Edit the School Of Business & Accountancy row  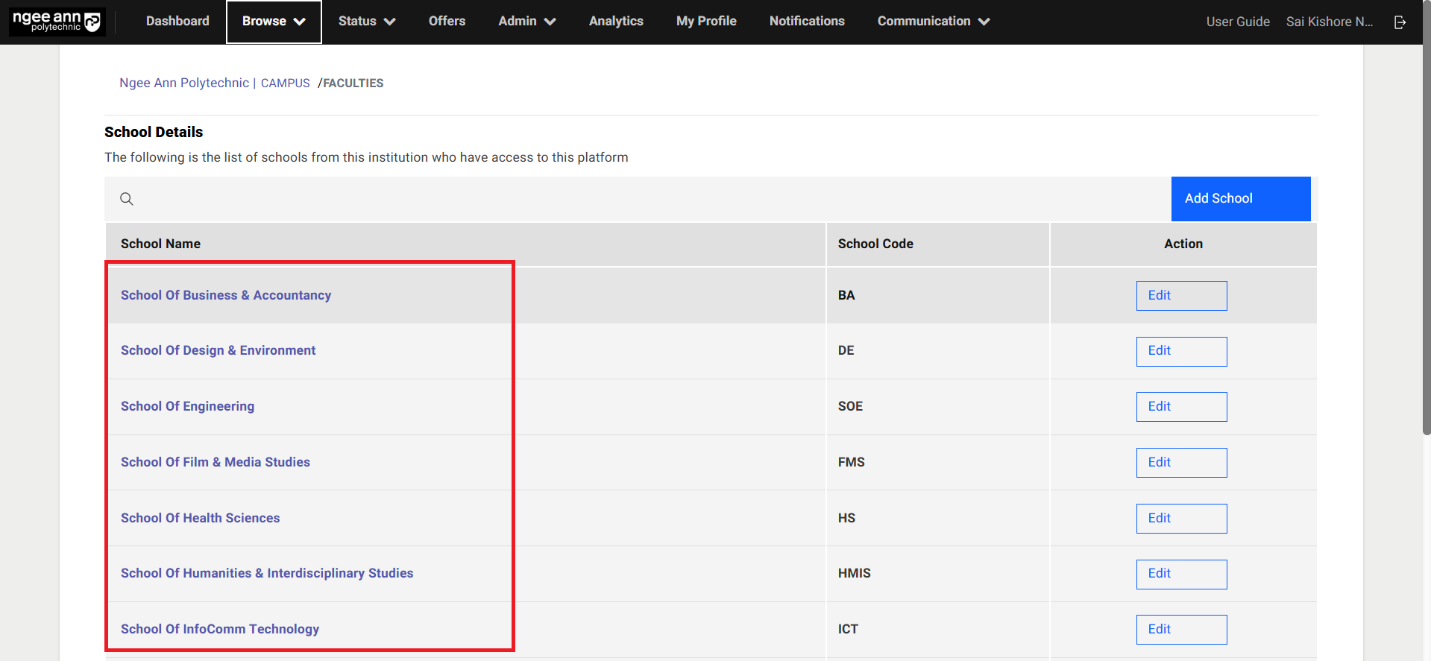(x=1181, y=296)
